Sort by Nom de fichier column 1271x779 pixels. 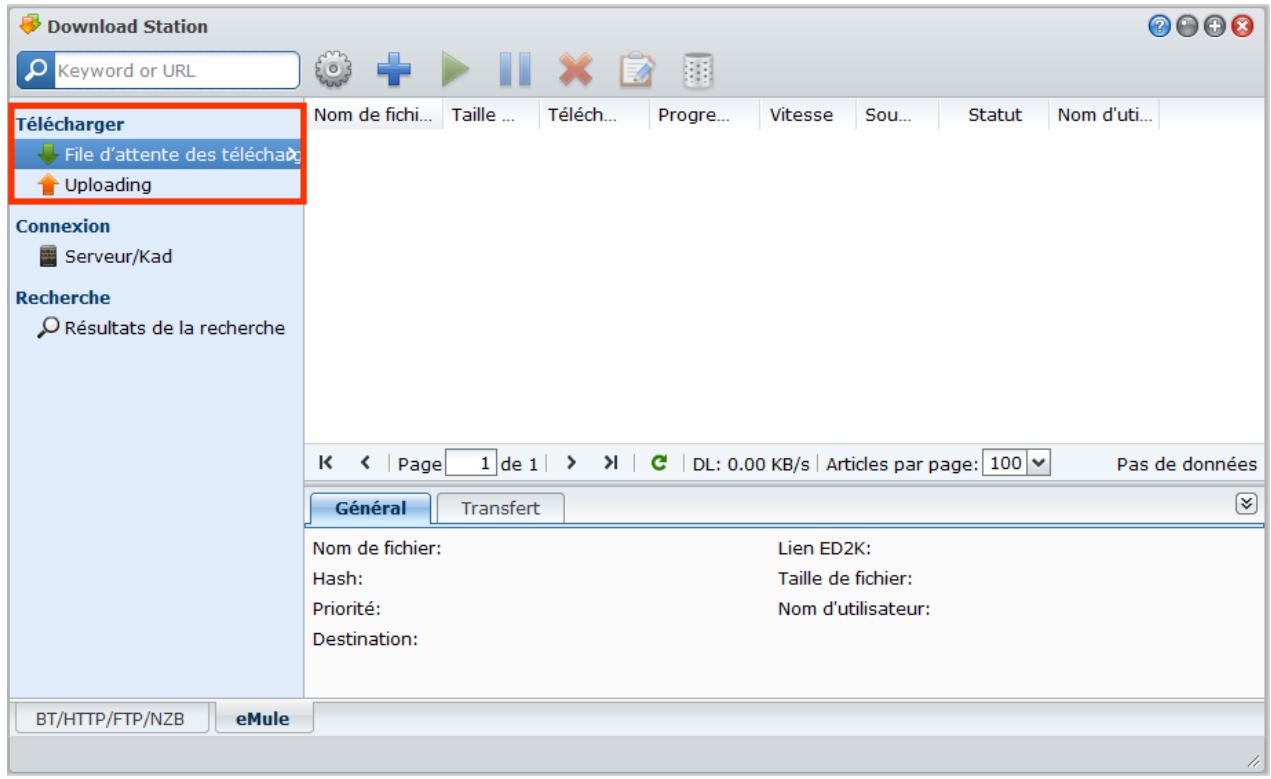coord(373,116)
